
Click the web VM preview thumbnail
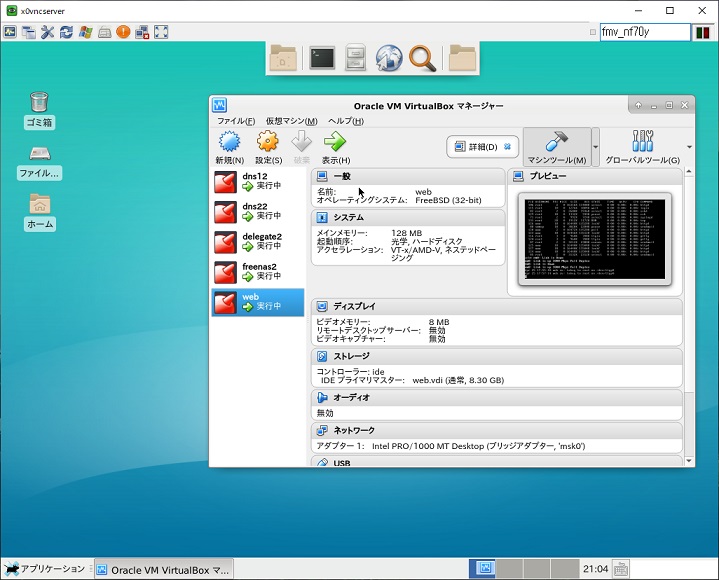(x=595, y=239)
